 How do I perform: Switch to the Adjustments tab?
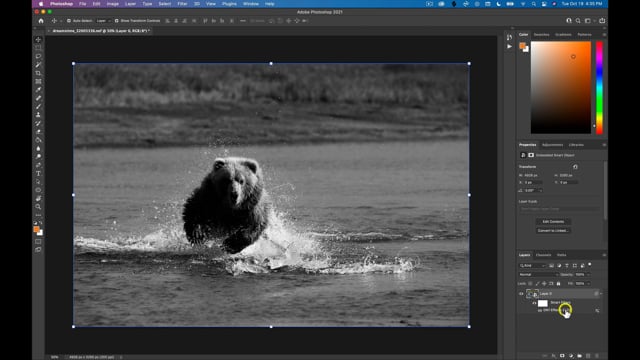coord(552,145)
